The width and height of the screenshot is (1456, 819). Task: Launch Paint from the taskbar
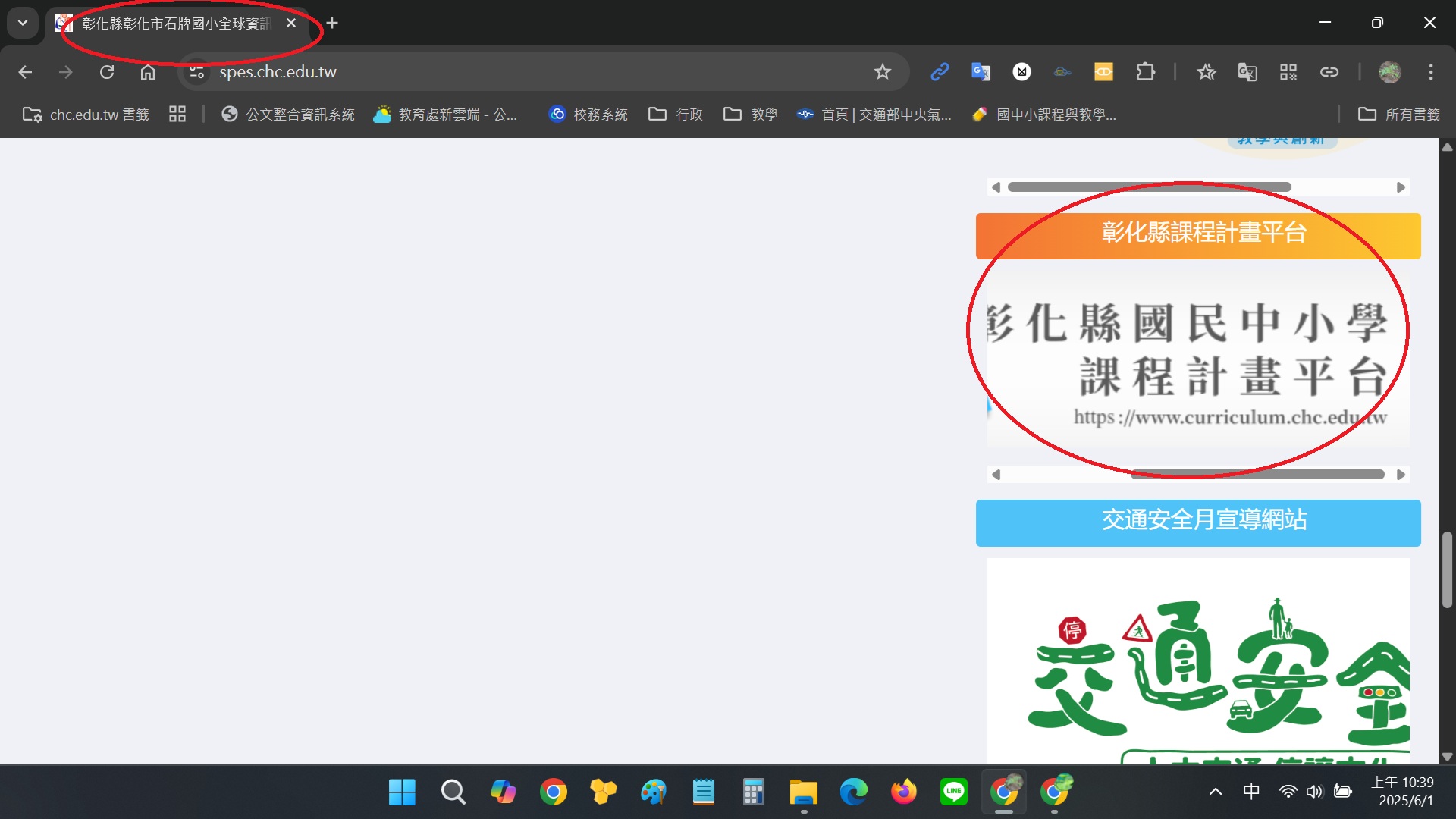coord(653,792)
